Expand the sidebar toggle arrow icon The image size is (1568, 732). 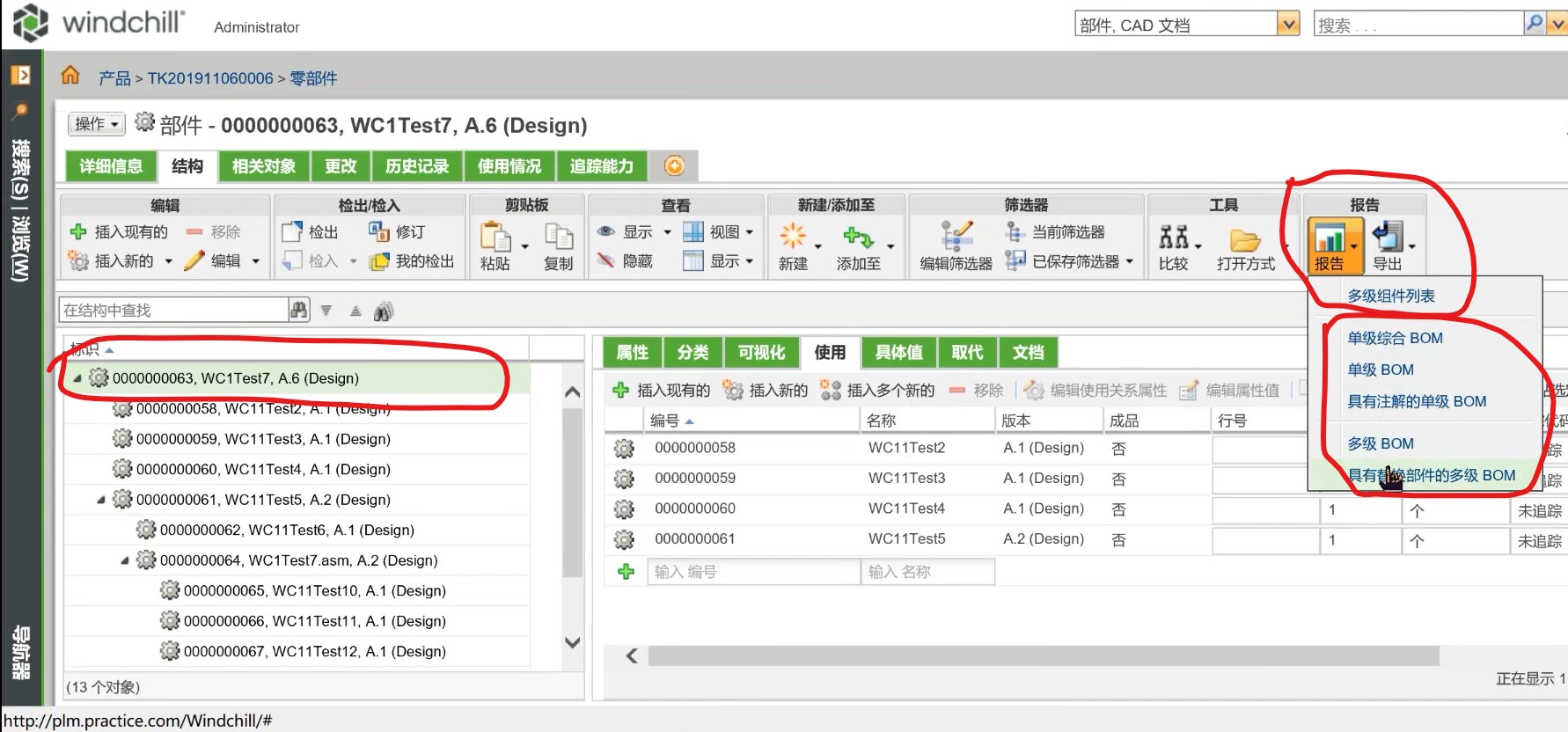(x=20, y=76)
